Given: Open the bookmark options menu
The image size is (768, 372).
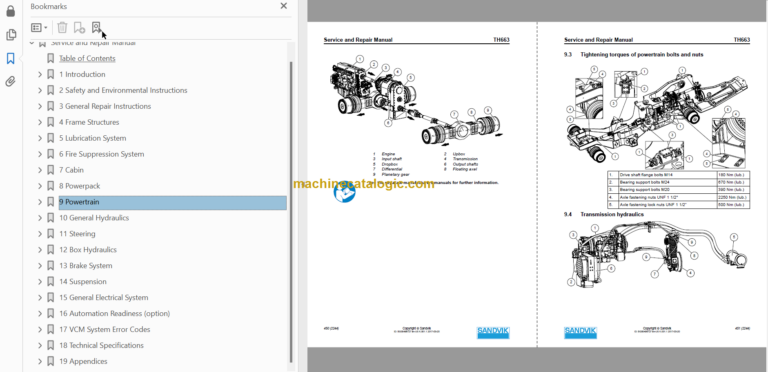Looking at the screenshot, I should [39, 28].
